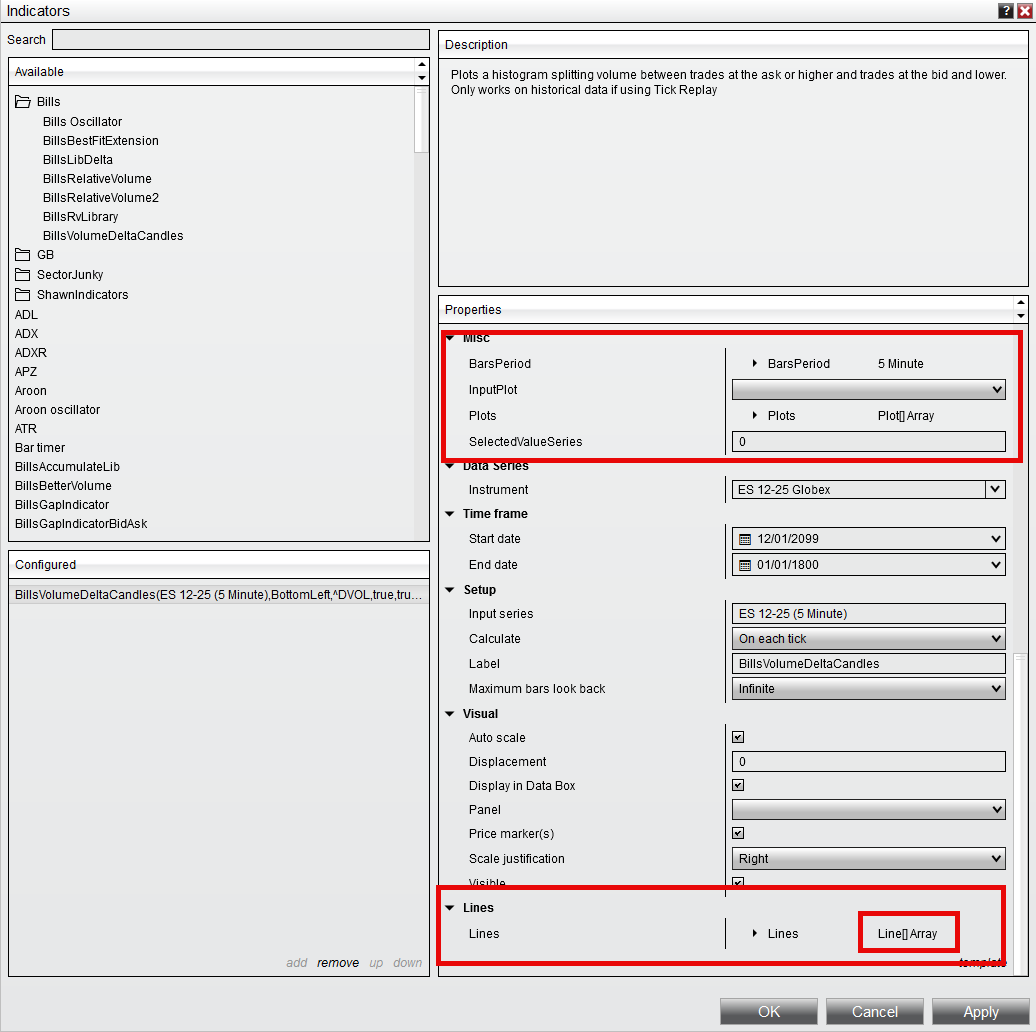Click the ShawnIndicators folder icon
Screen dimensions: 1036x1032
22,295
